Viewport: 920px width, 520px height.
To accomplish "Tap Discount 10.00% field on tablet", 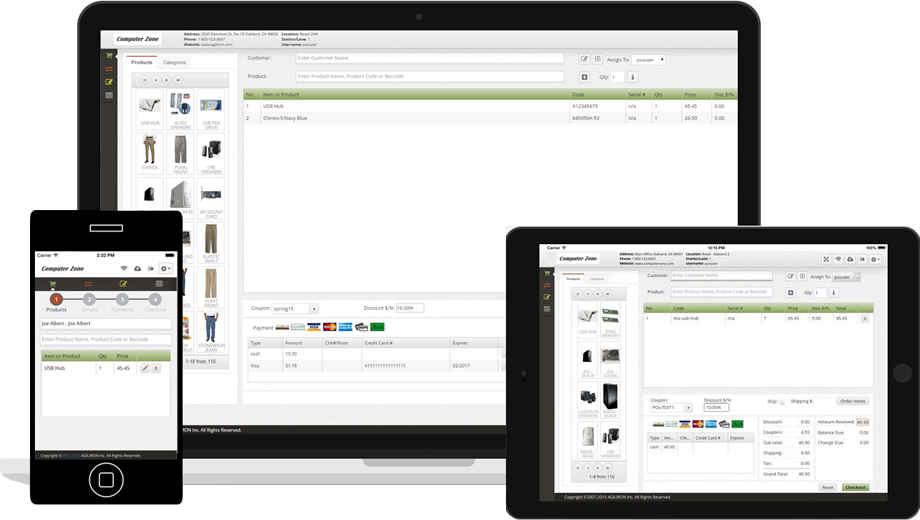I will [716, 407].
